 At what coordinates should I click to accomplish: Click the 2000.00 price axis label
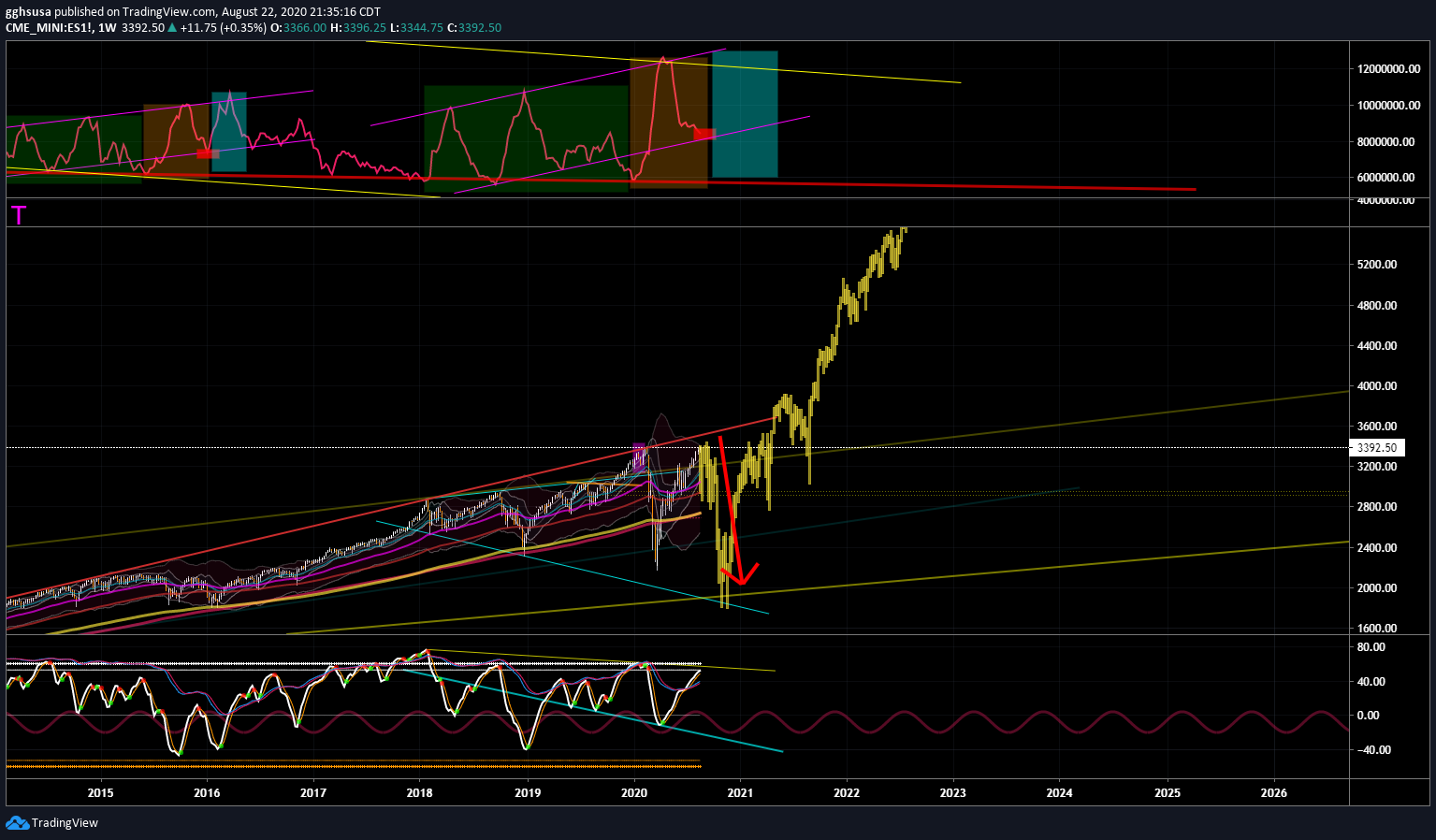coord(1377,588)
